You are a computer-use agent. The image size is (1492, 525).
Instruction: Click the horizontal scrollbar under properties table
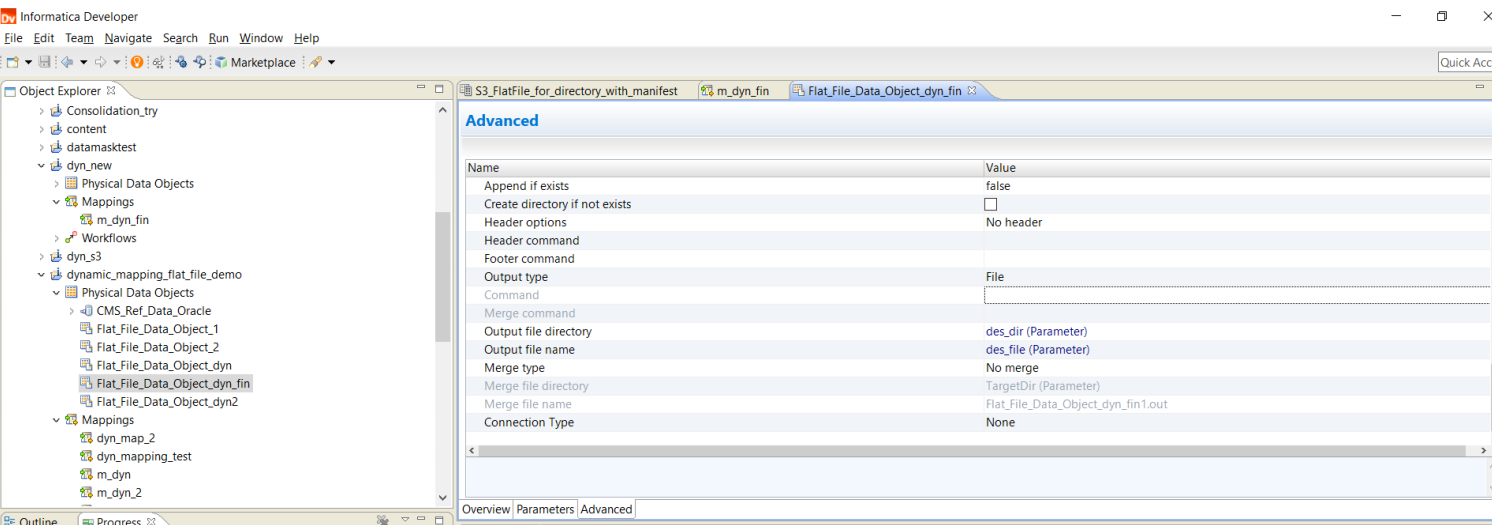pos(978,451)
